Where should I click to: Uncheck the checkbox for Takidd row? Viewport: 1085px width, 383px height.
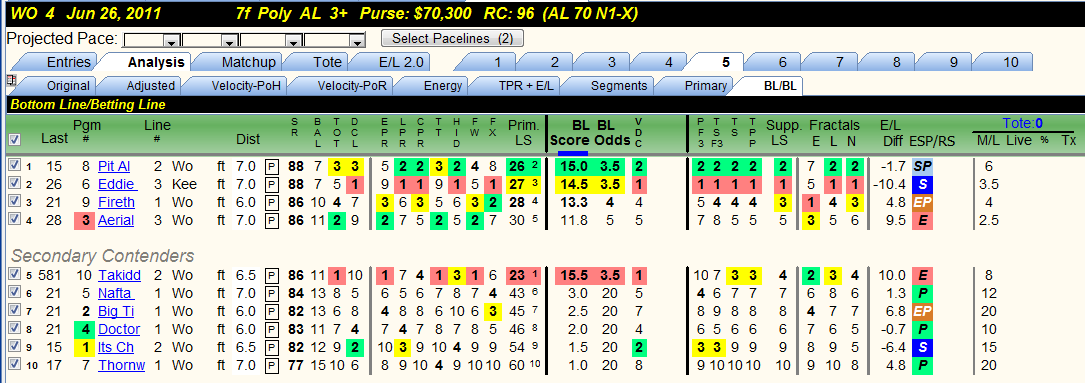point(14,275)
